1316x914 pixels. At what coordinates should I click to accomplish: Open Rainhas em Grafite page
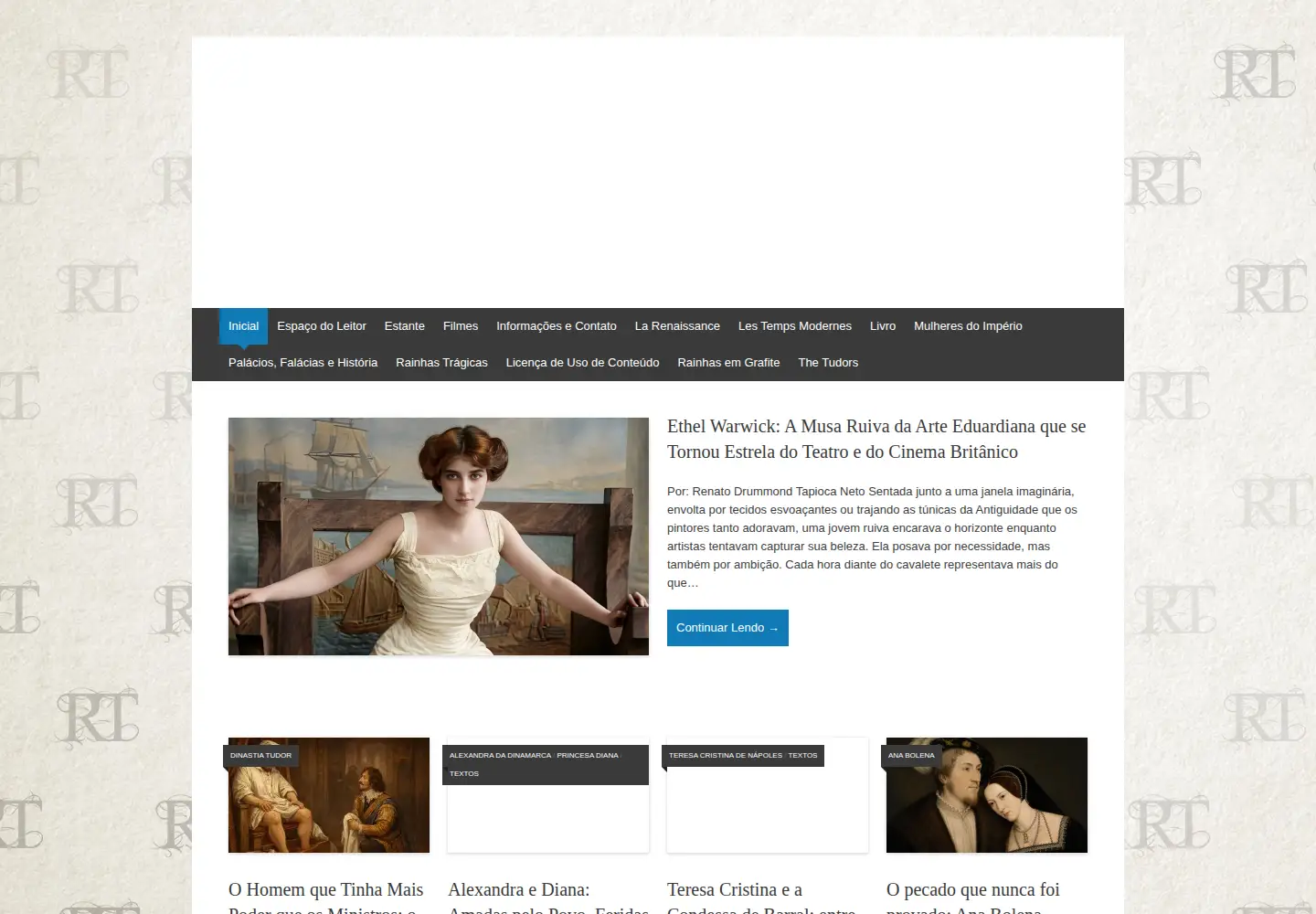coord(728,363)
